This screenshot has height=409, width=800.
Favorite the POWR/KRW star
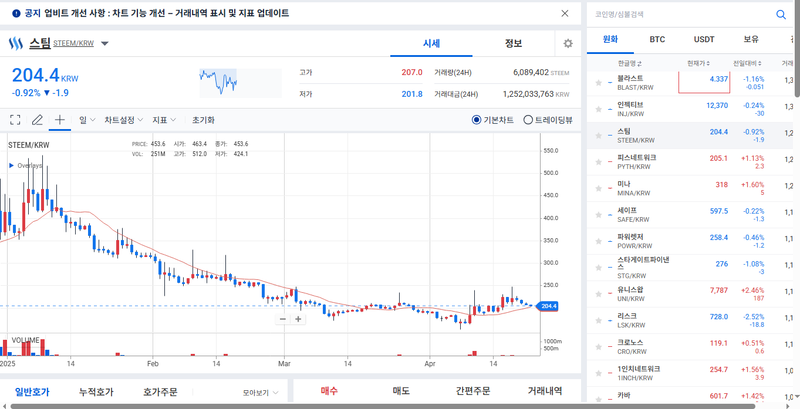coord(599,242)
